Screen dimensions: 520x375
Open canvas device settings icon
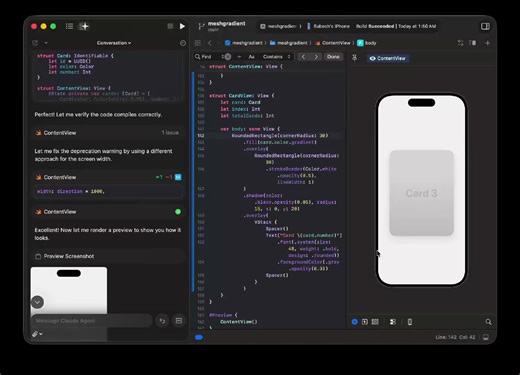coord(393,322)
